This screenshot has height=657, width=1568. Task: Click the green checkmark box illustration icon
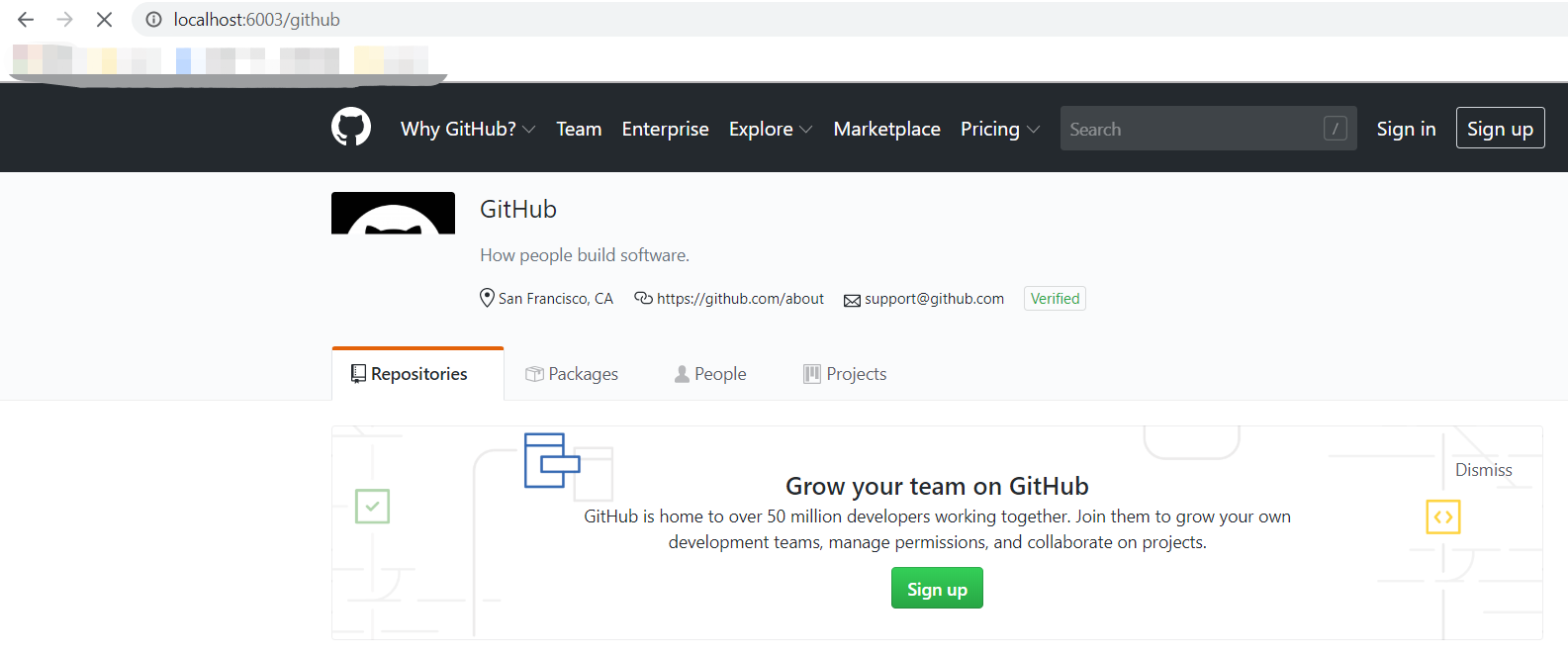pos(372,506)
